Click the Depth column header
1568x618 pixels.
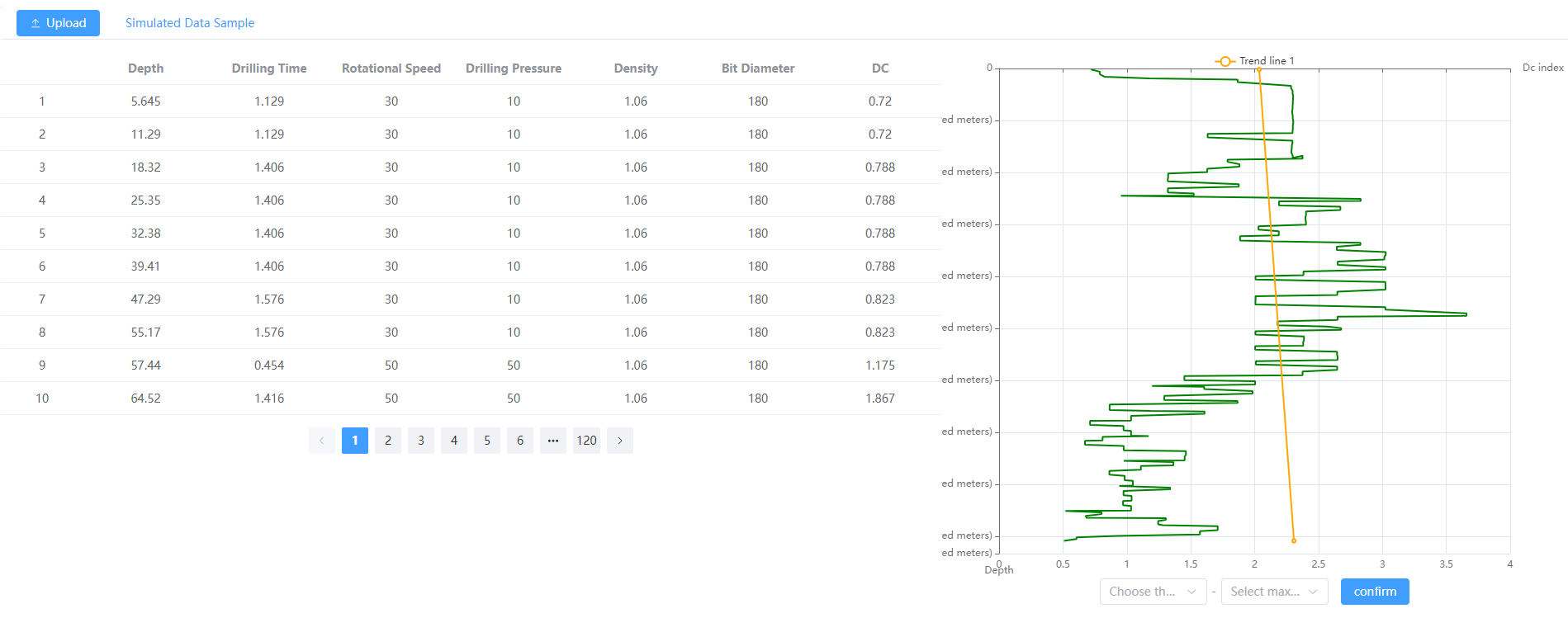click(145, 68)
